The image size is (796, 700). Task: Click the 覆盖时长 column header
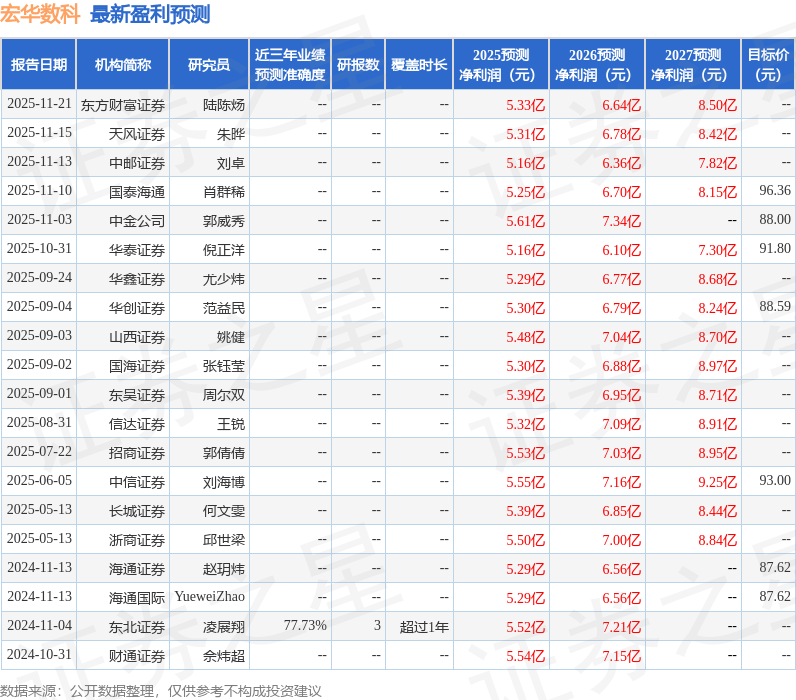[x=419, y=64]
